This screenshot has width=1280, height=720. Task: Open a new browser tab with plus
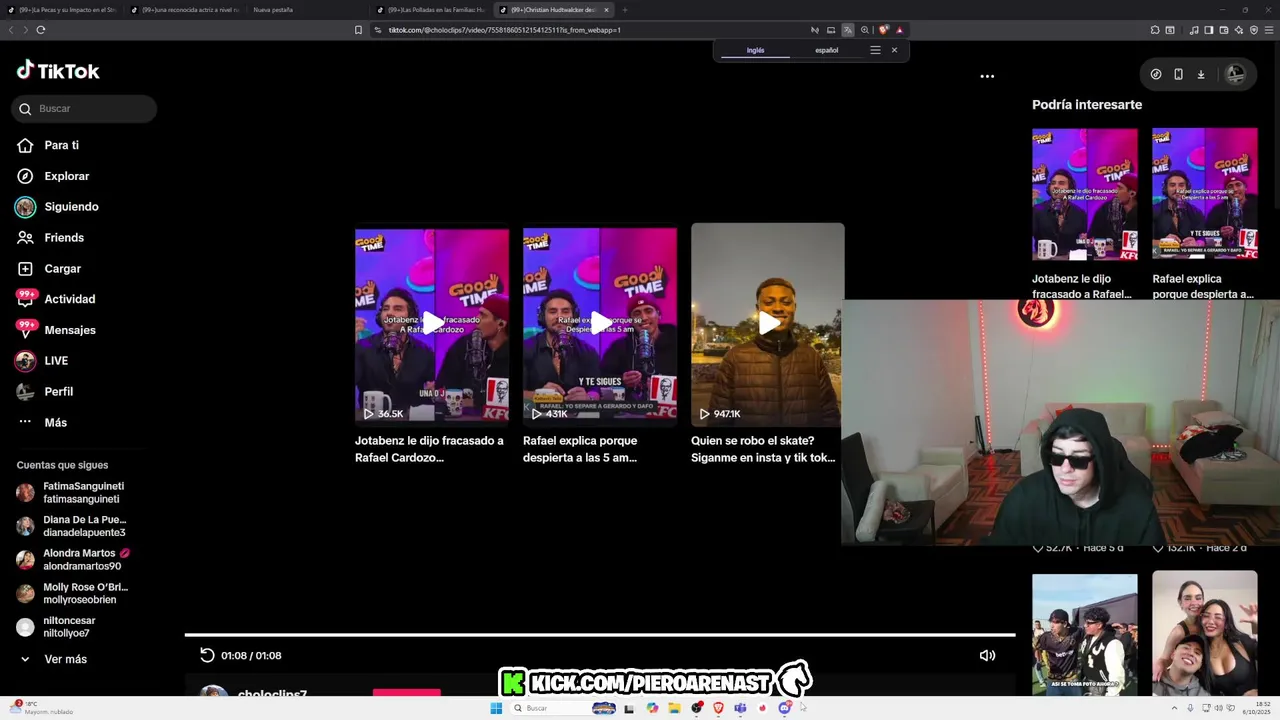point(625,10)
